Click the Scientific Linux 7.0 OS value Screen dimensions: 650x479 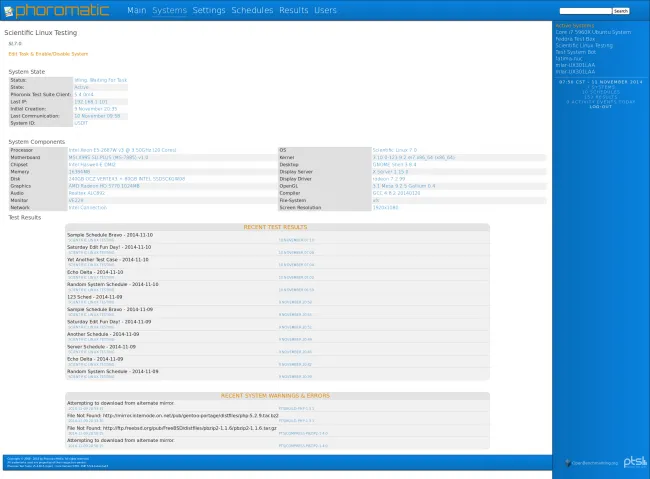395,150
